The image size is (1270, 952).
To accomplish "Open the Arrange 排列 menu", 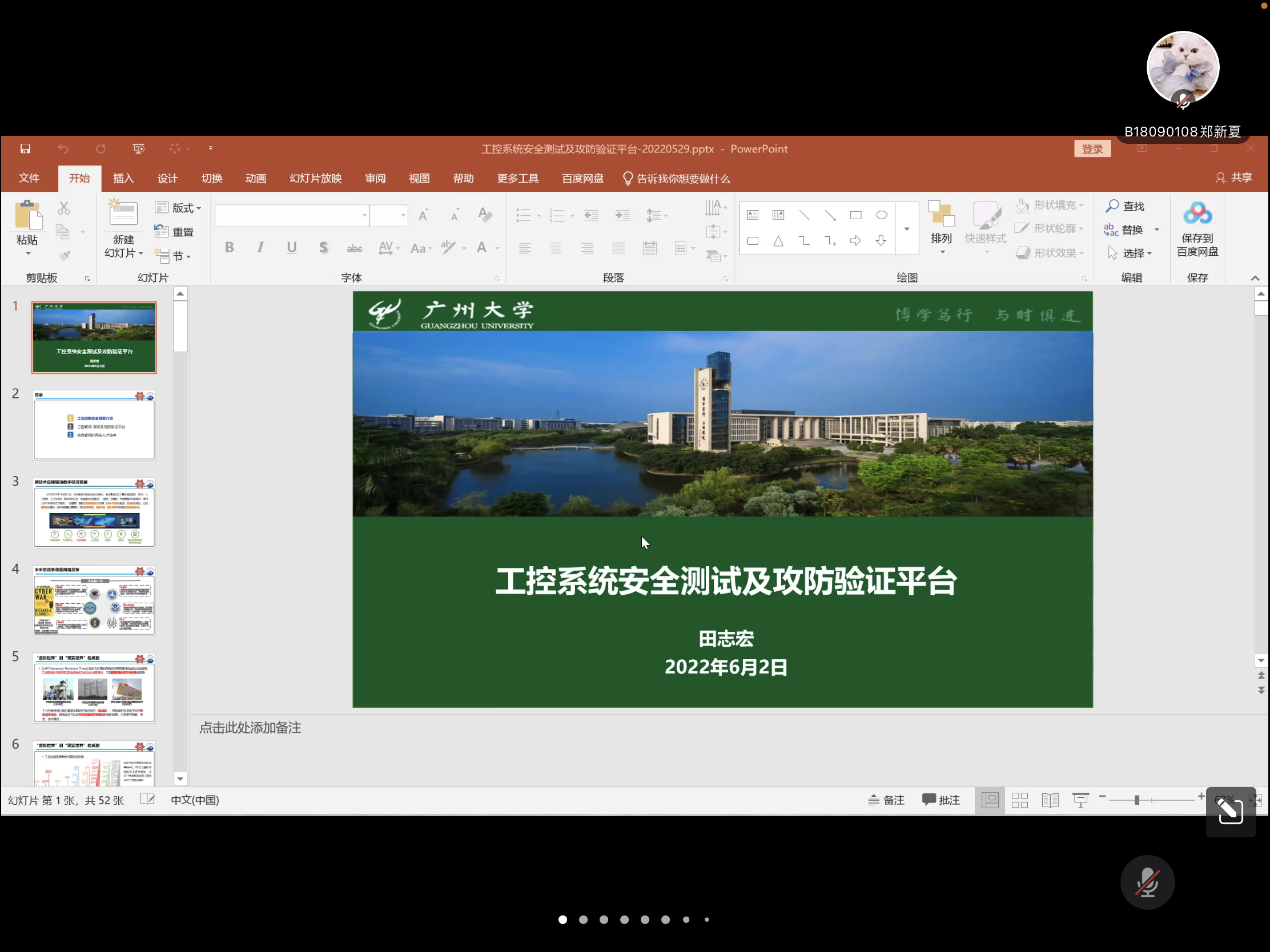I will pyautogui.click(x=942, y=228).
